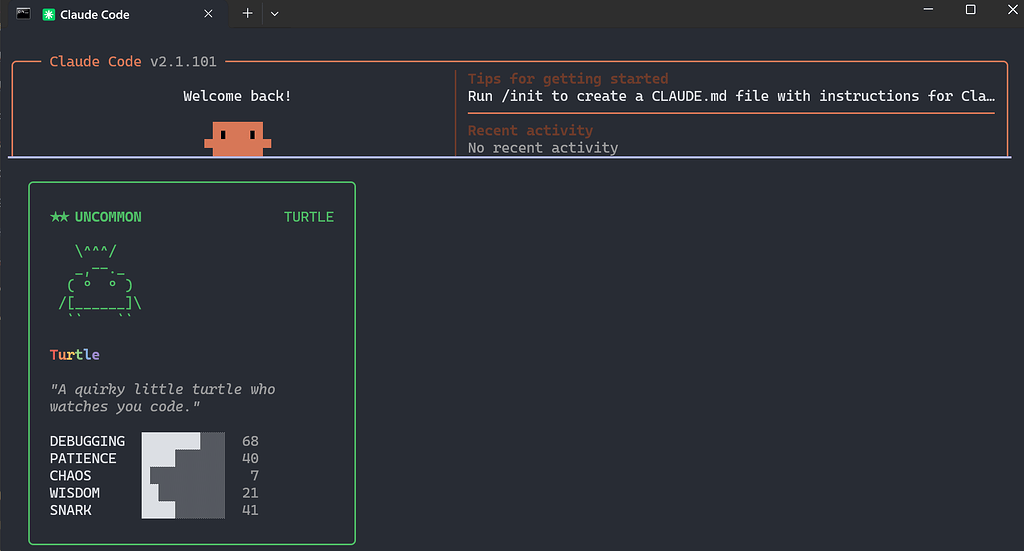The height and width of the screenshot is (551, 1024).
Task: Click the Claude Code v2.1.101 title
Action: pos(133,61)
